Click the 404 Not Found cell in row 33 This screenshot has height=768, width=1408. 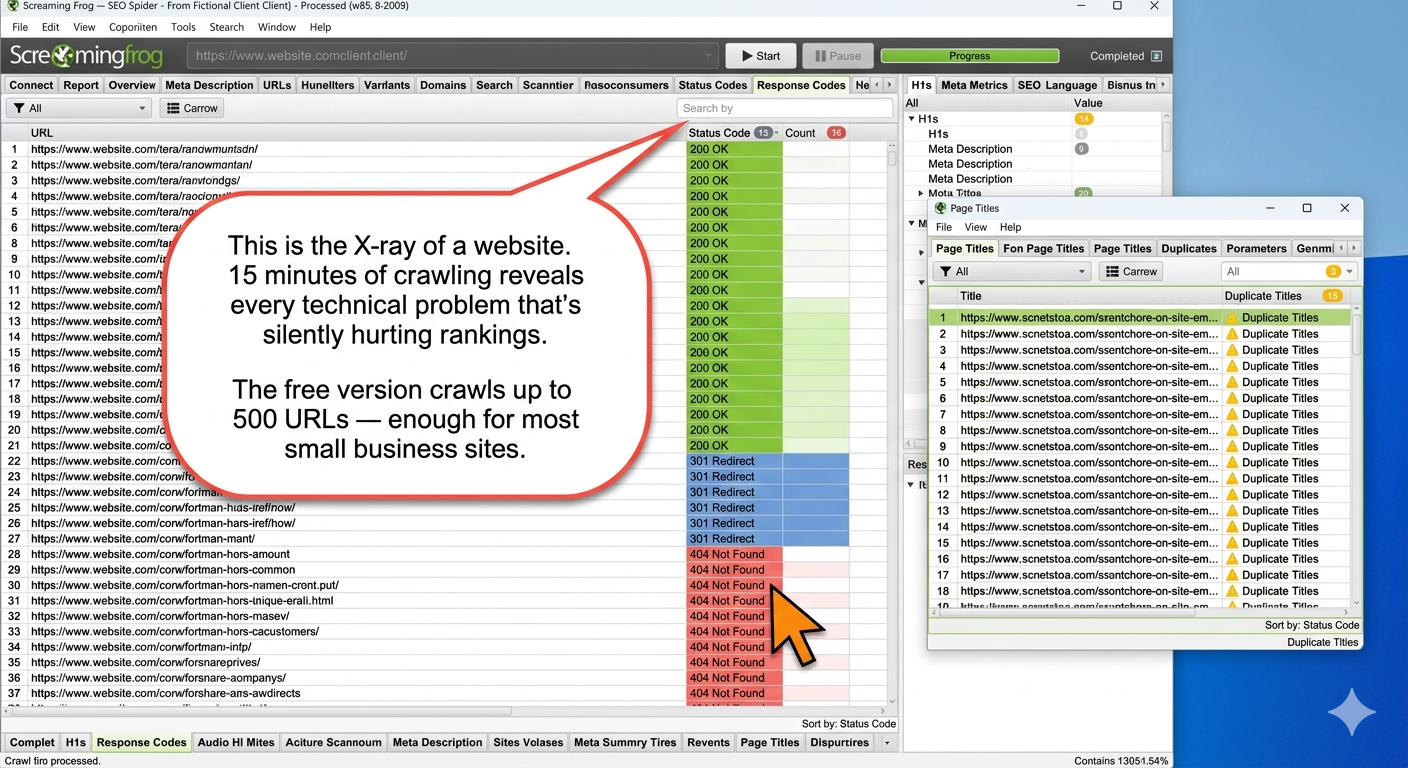click(x=734, y=632)
